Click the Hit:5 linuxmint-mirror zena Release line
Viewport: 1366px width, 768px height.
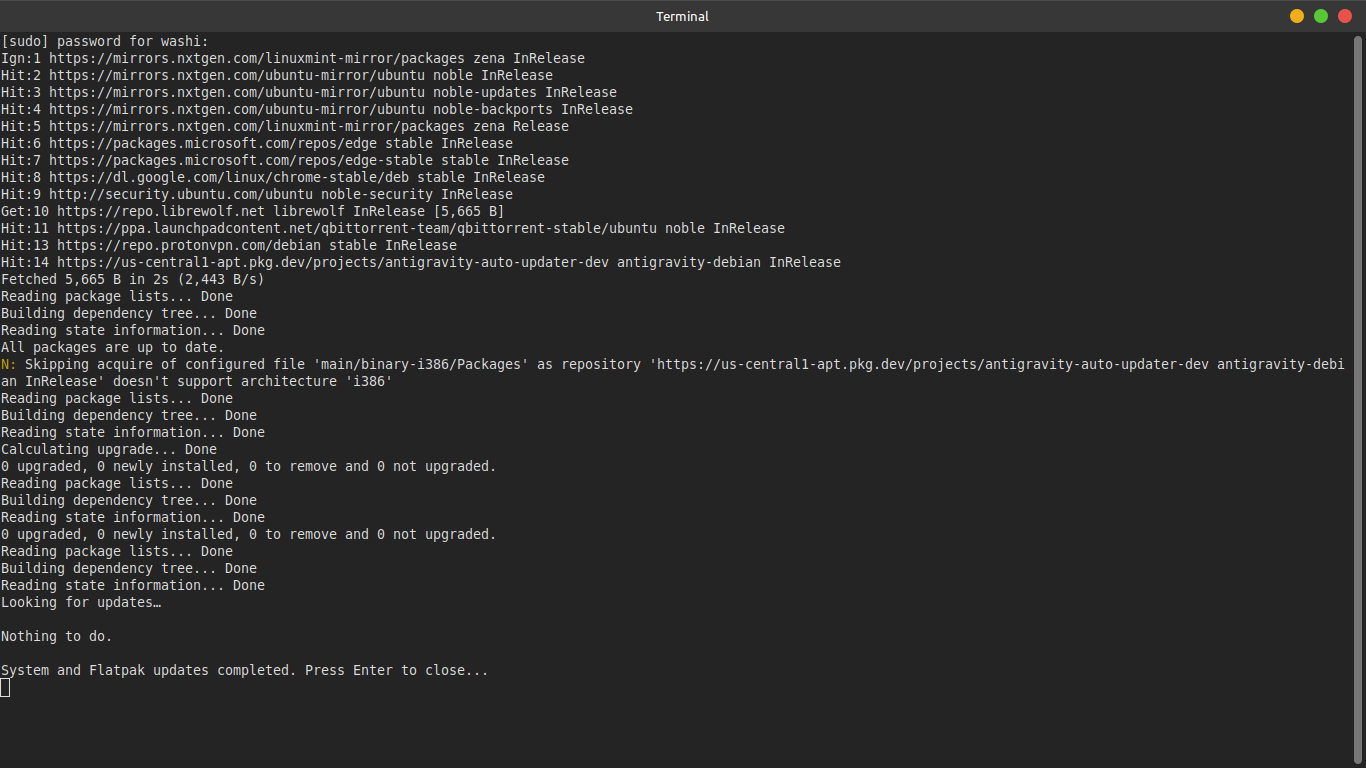click(x=285, y=126)
